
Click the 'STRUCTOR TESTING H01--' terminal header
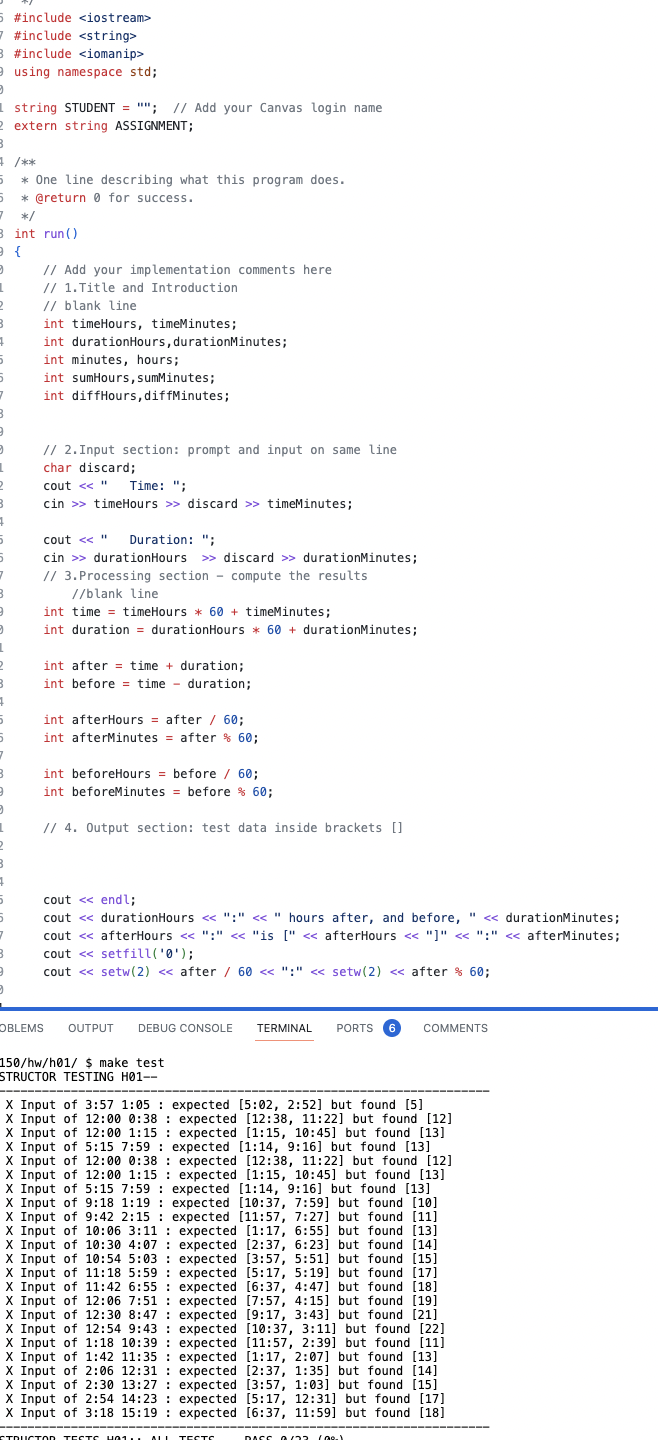(79, 1076)
